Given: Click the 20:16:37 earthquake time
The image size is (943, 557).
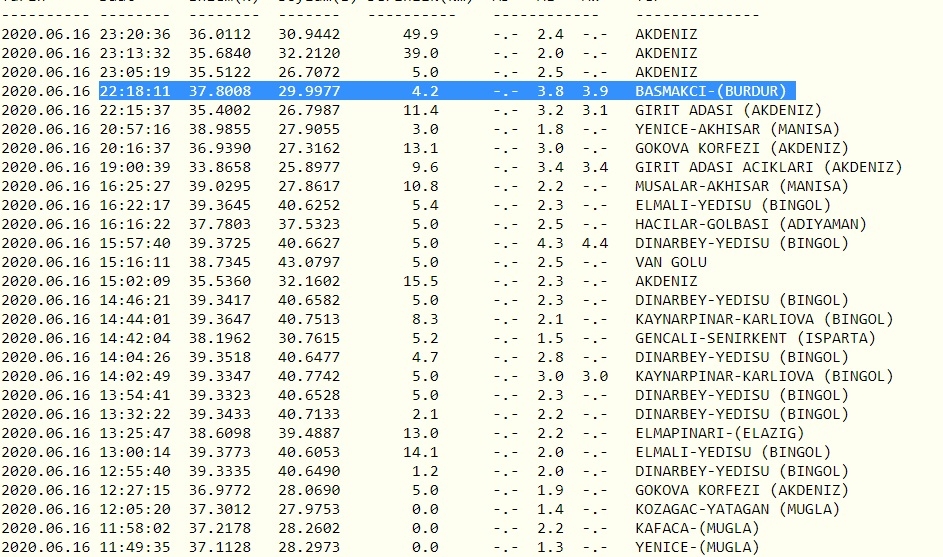Looking at the screenshot, I should (x=135, y=148).
